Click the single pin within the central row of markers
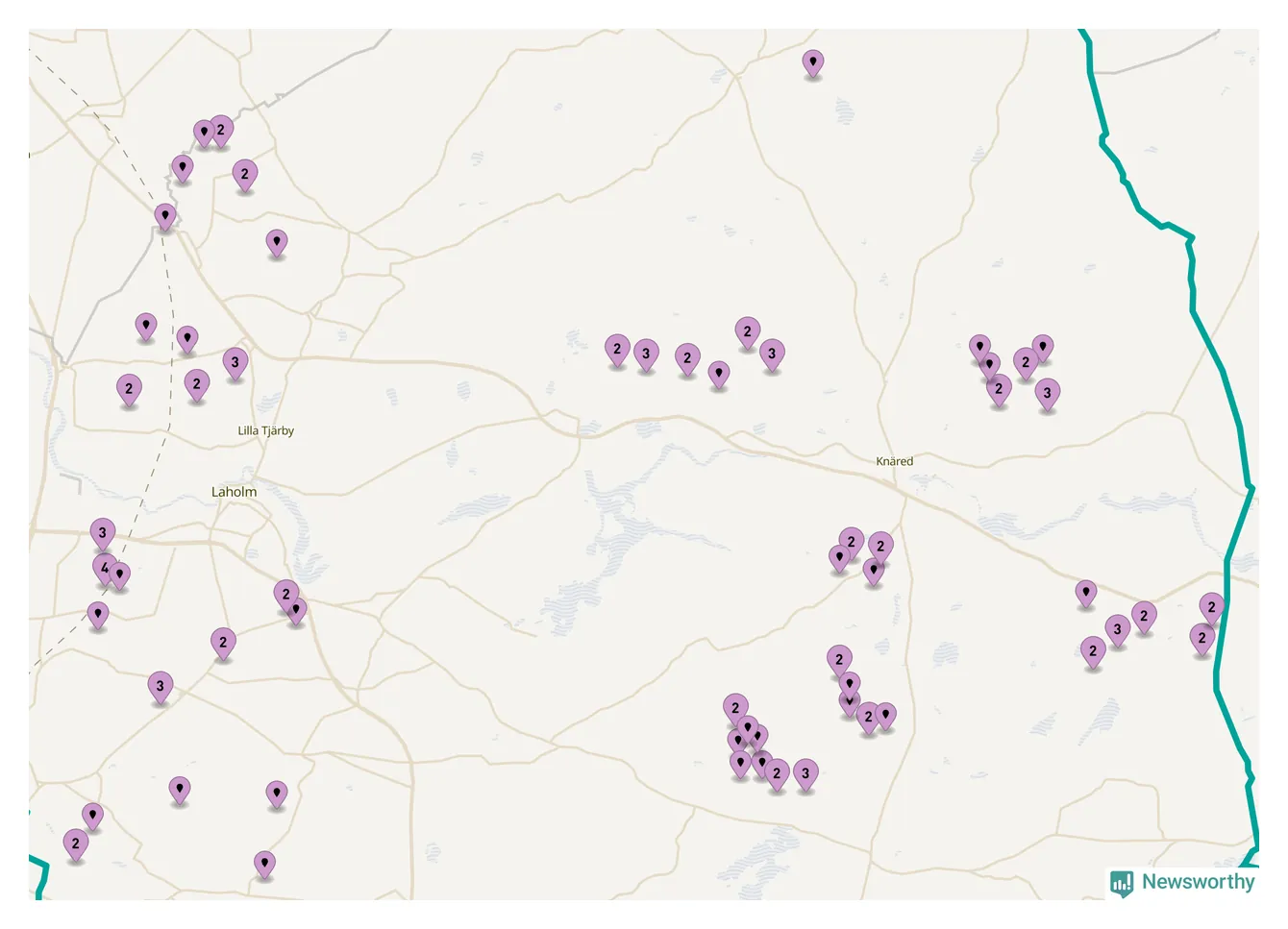Image resolution: width=1288 pixels, height=929 pixels. click(x=719, y=374)
